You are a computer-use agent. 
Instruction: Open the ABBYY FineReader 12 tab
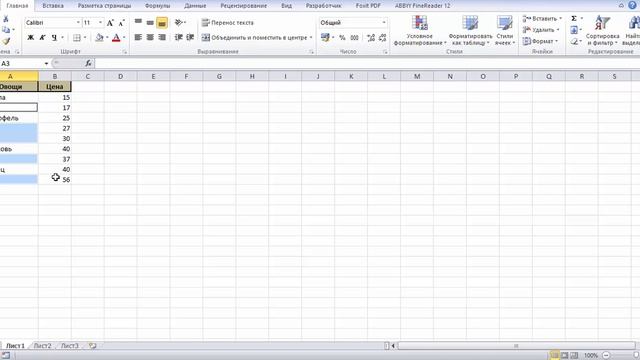422,6
